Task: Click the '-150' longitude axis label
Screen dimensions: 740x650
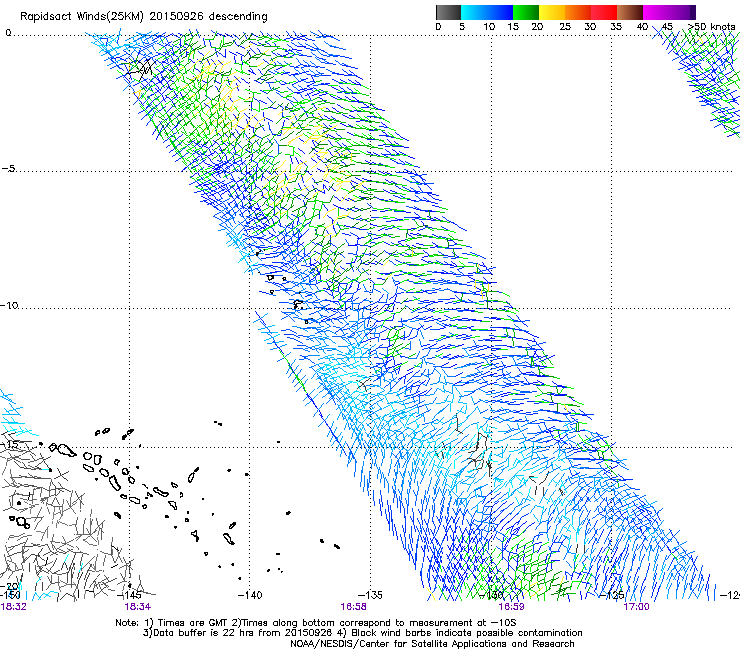Action: [10, 595]
